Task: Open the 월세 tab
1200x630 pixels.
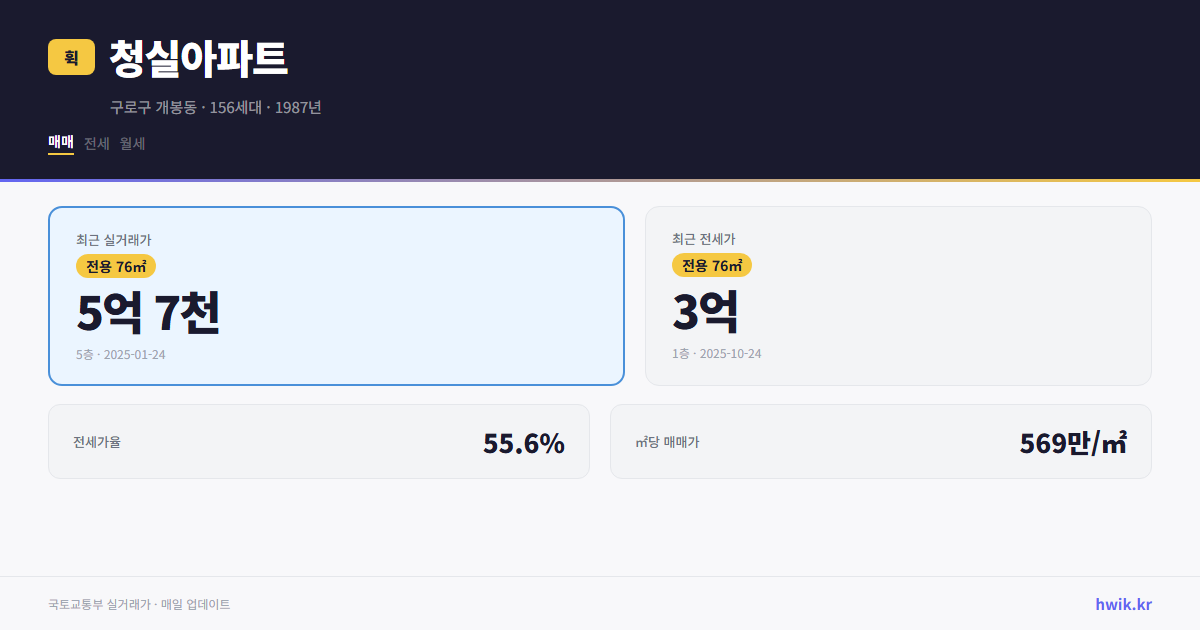Action: (133, 143)
